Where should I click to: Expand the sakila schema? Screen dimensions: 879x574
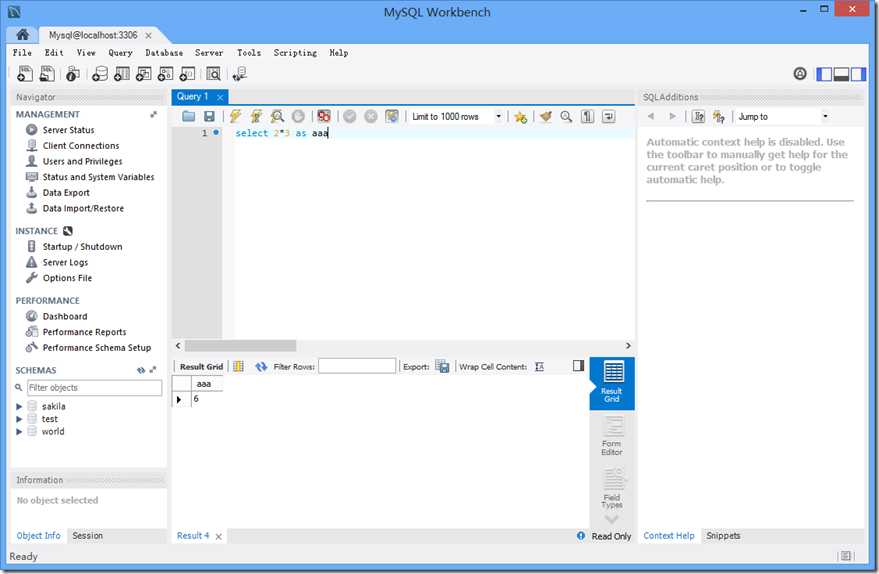click(19, 406)
